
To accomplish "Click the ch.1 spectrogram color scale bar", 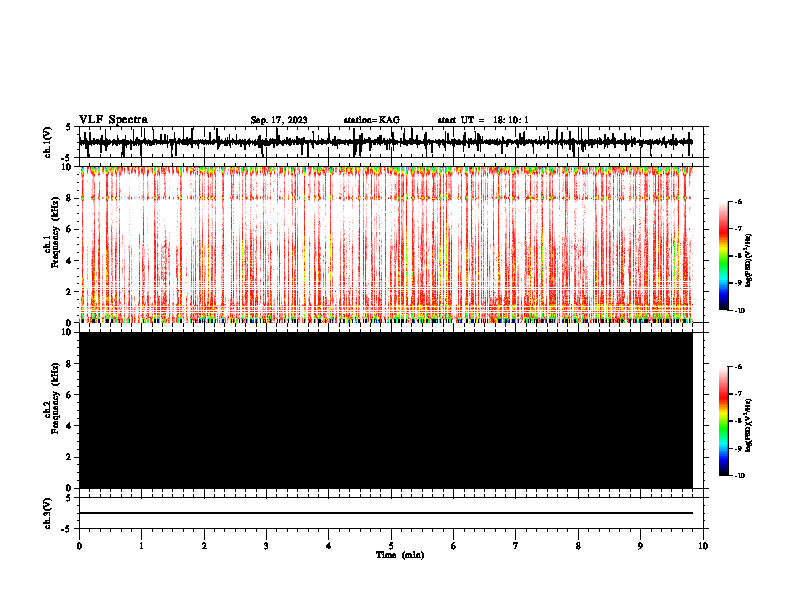I will point(724,256).
